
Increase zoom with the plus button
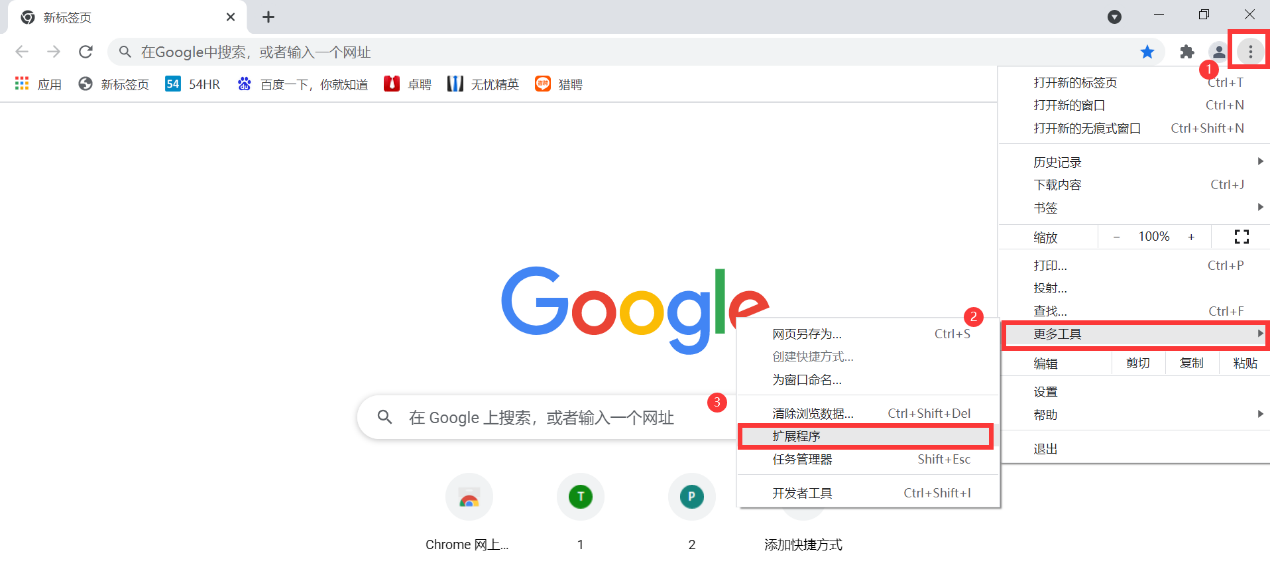[x=1191, y=237]
